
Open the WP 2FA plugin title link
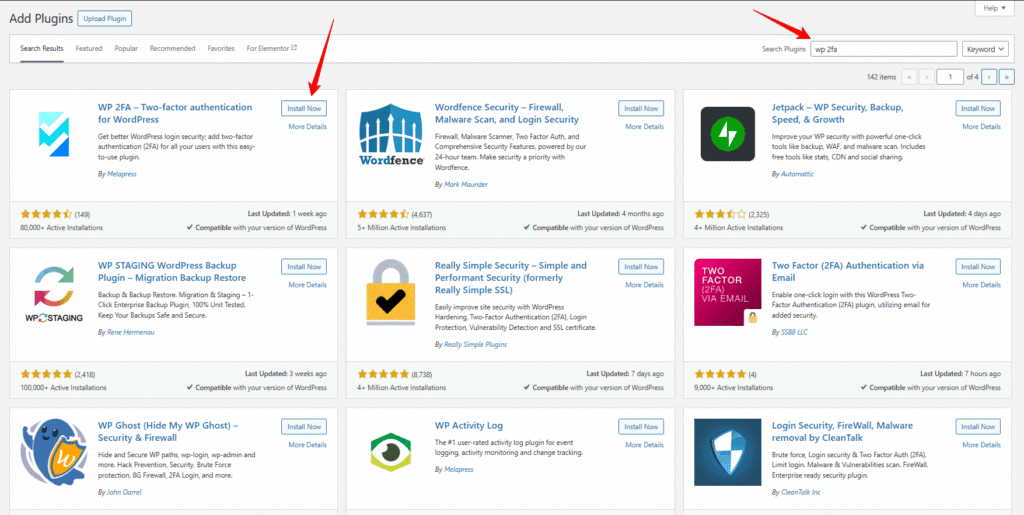[175, 113]
